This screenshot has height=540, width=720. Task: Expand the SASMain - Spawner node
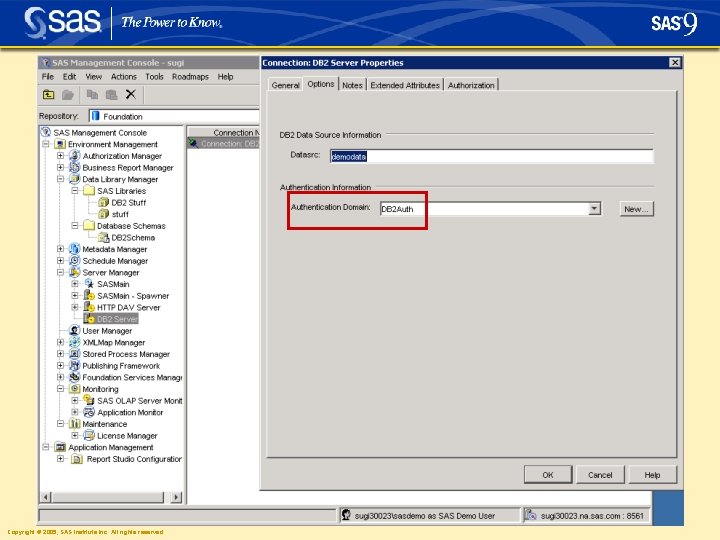click(75, 296)
